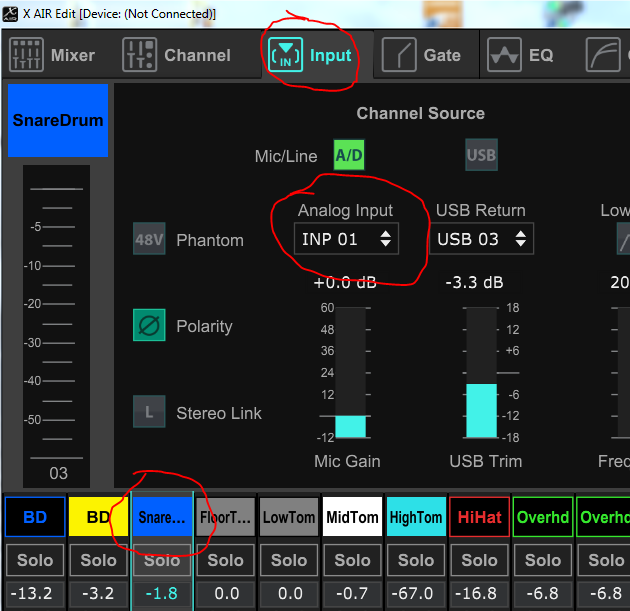Select the LowTom channel strip

pos(289,517)
